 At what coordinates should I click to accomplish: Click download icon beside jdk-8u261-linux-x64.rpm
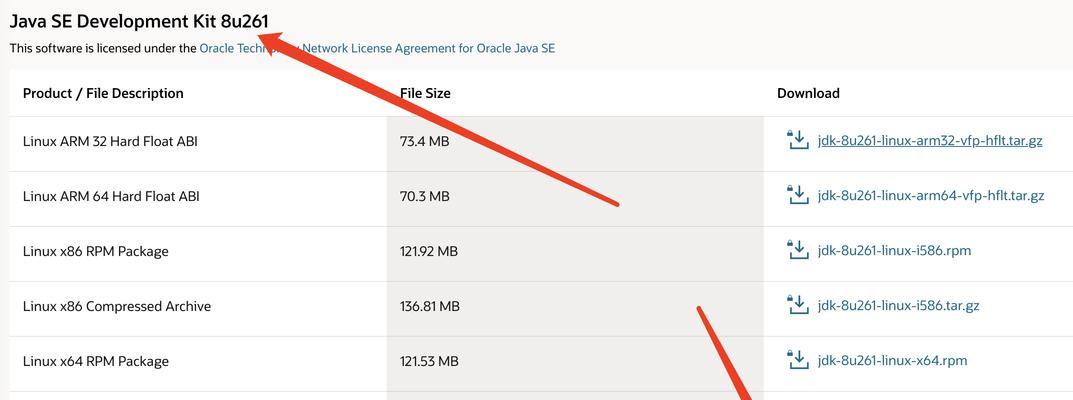tap(797, 359)
